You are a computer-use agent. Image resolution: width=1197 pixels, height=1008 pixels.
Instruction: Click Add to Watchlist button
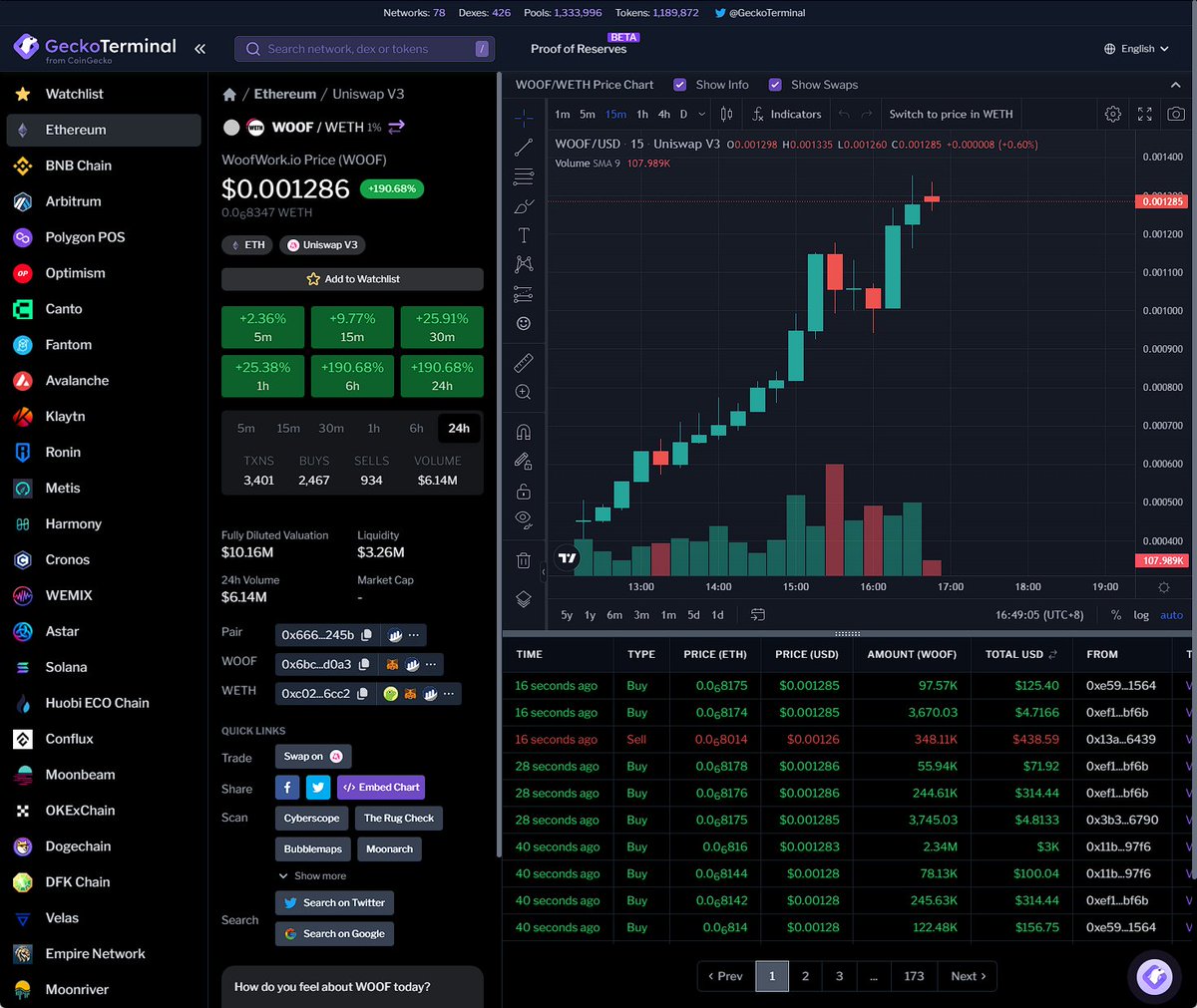tap(352, 279)
